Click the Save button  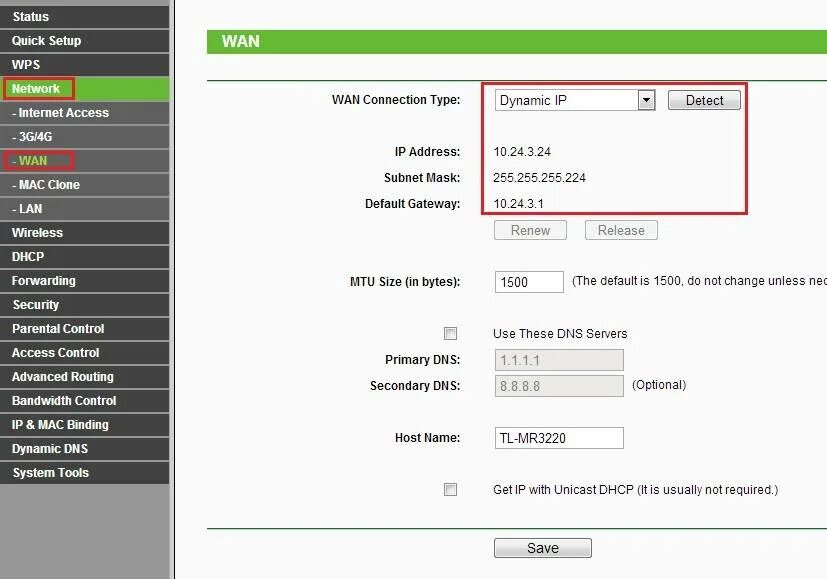543,548
